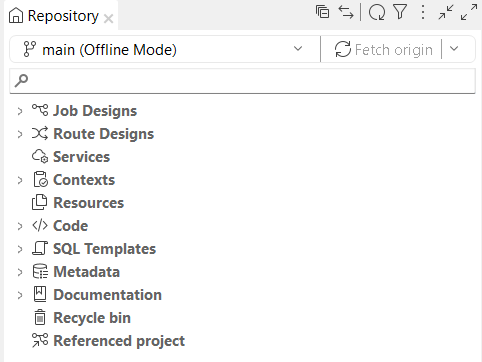The width and height of the screenshot is (482, 362).
Task: Expand the Code node
Action: (x=20, y=226)
